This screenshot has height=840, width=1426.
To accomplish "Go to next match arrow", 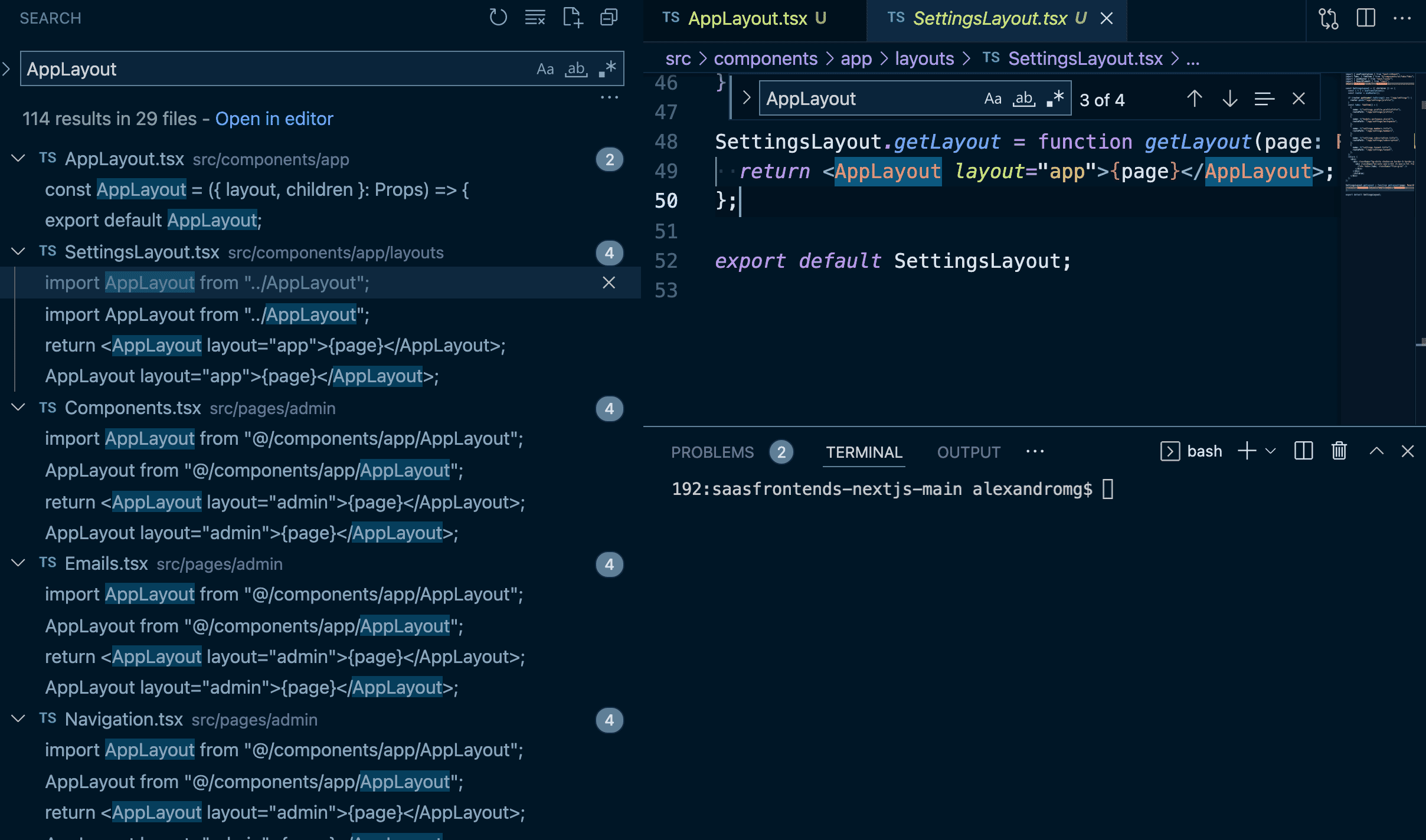I will coord(1229,99).
